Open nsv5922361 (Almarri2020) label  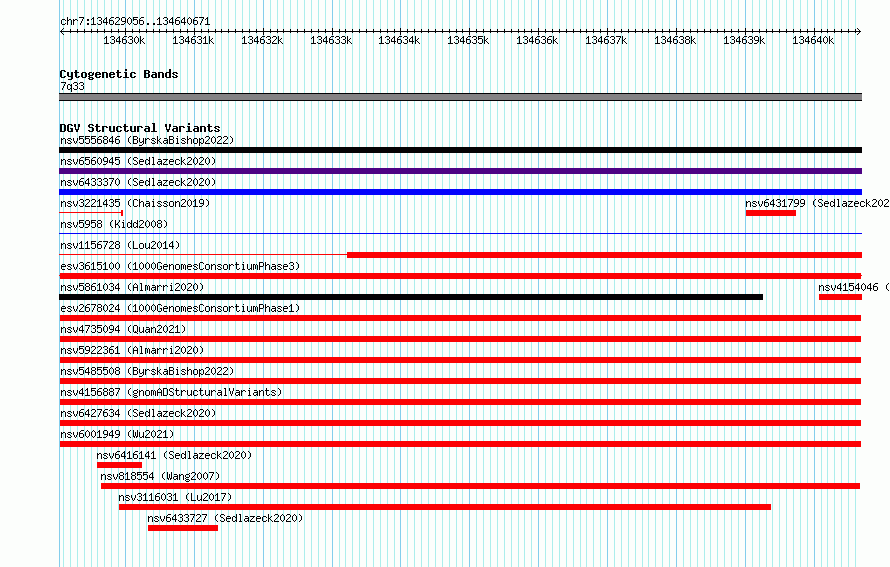(132, 350)
